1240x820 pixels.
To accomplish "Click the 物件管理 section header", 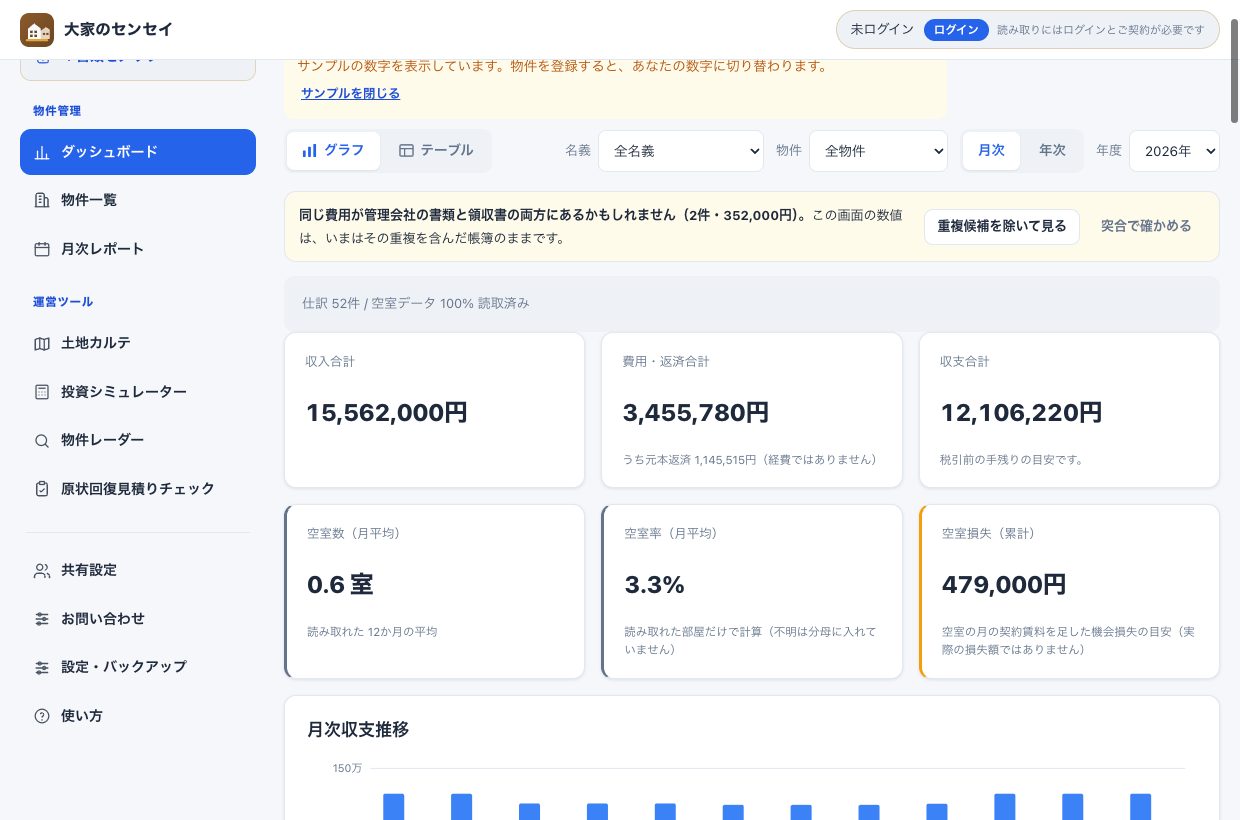I will pos(57,111).
